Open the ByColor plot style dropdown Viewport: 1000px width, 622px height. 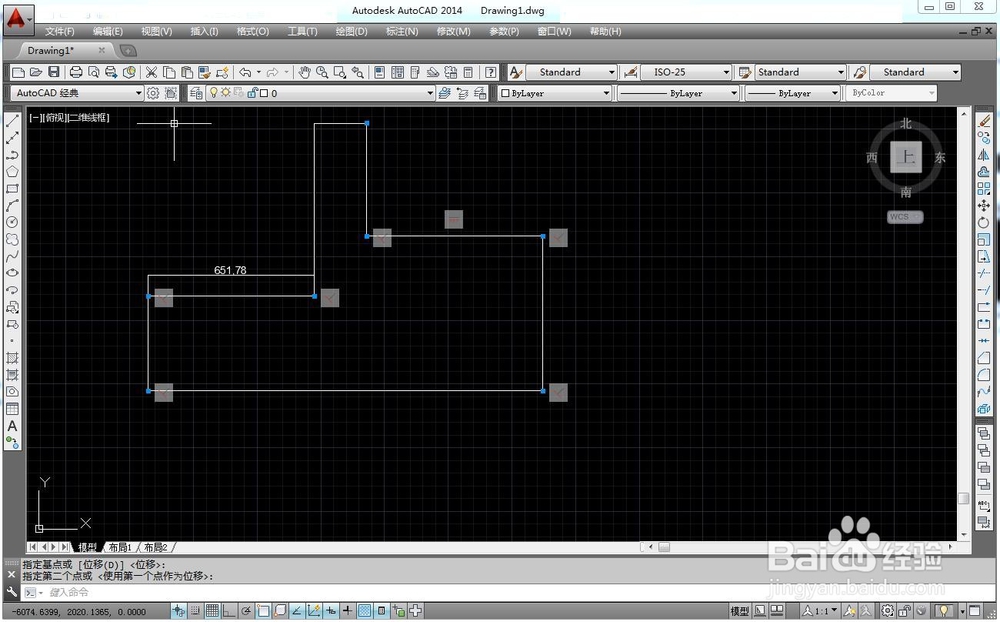[891, 93]
